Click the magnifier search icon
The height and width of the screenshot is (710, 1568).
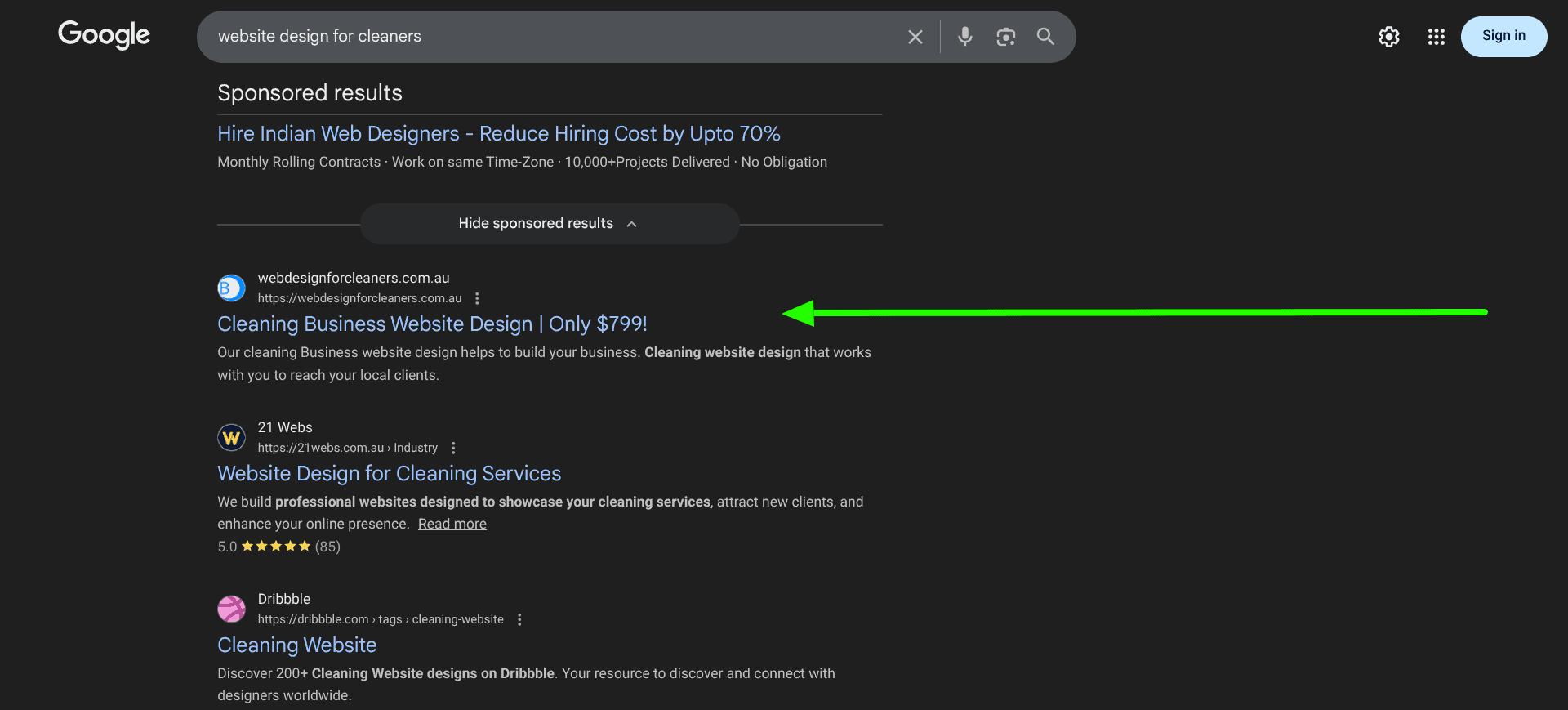click(1045, 36)
